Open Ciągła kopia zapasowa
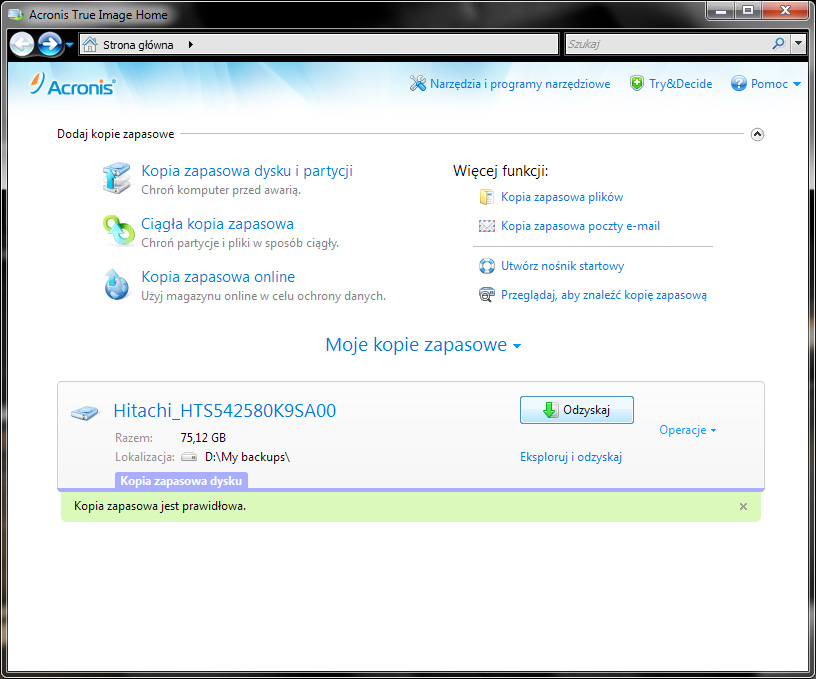Viewport: 816px width, 679px height. pos(218,224)
